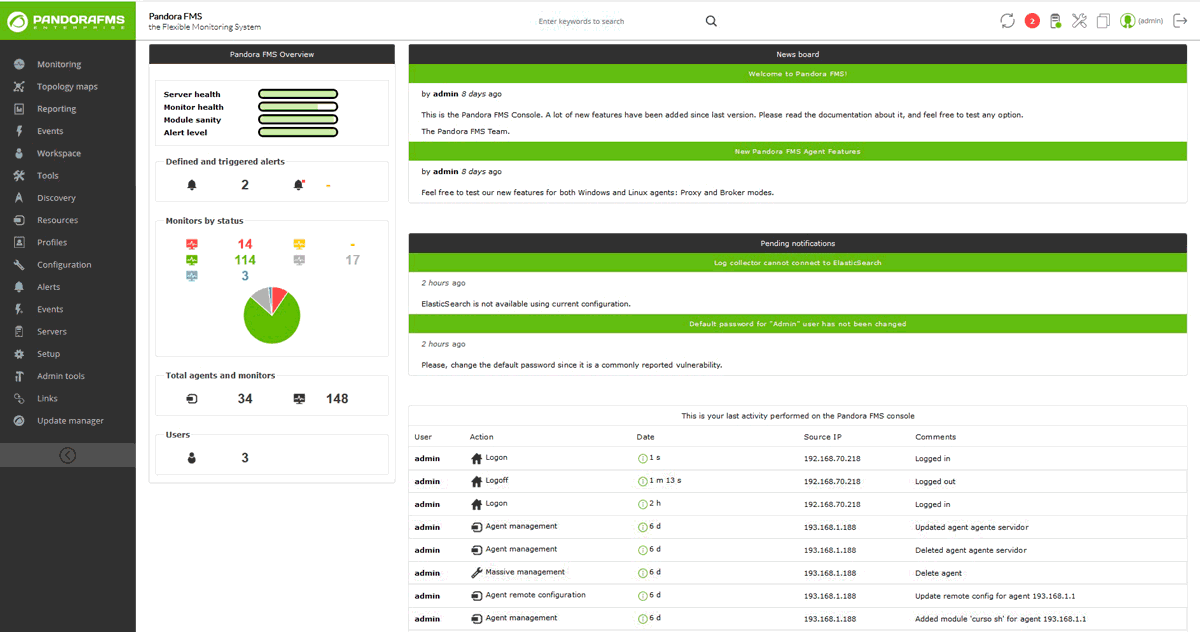This screenshot has width=1200, height=632.
Task: Click the Admin tools icon
Action: (x=19, y=376)
